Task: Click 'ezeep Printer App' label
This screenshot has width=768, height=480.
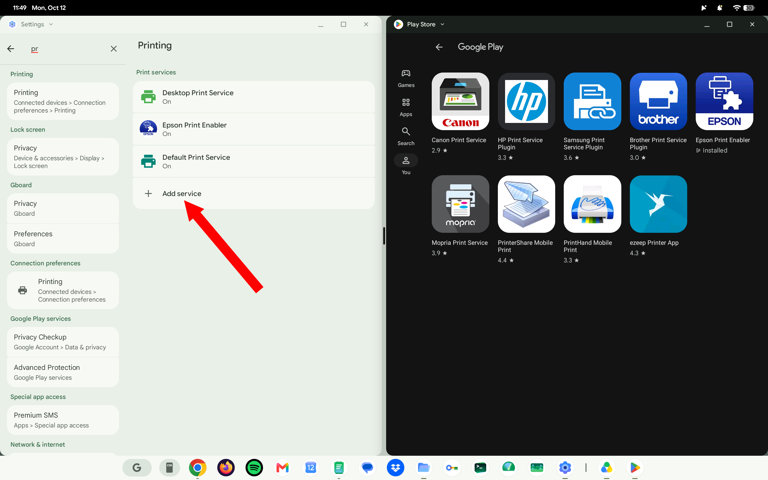Action: click(654, 242)
